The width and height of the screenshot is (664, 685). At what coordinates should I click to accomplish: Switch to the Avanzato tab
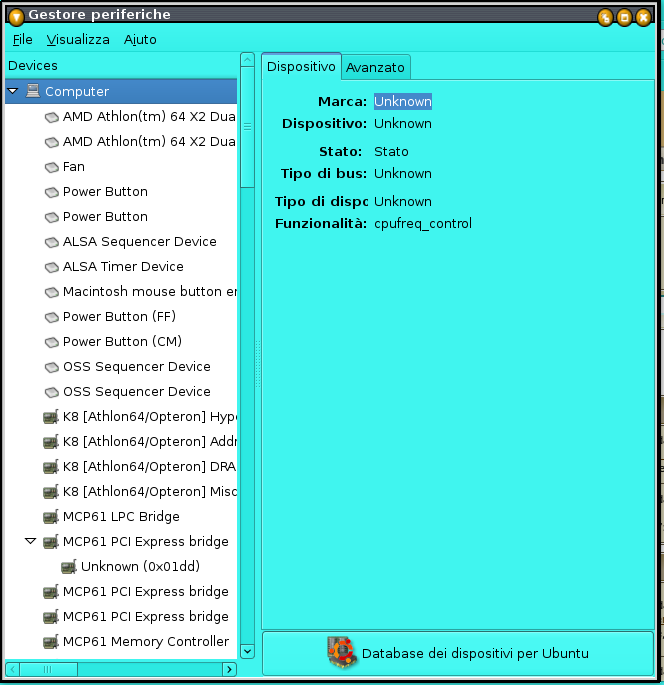[375, 67]
